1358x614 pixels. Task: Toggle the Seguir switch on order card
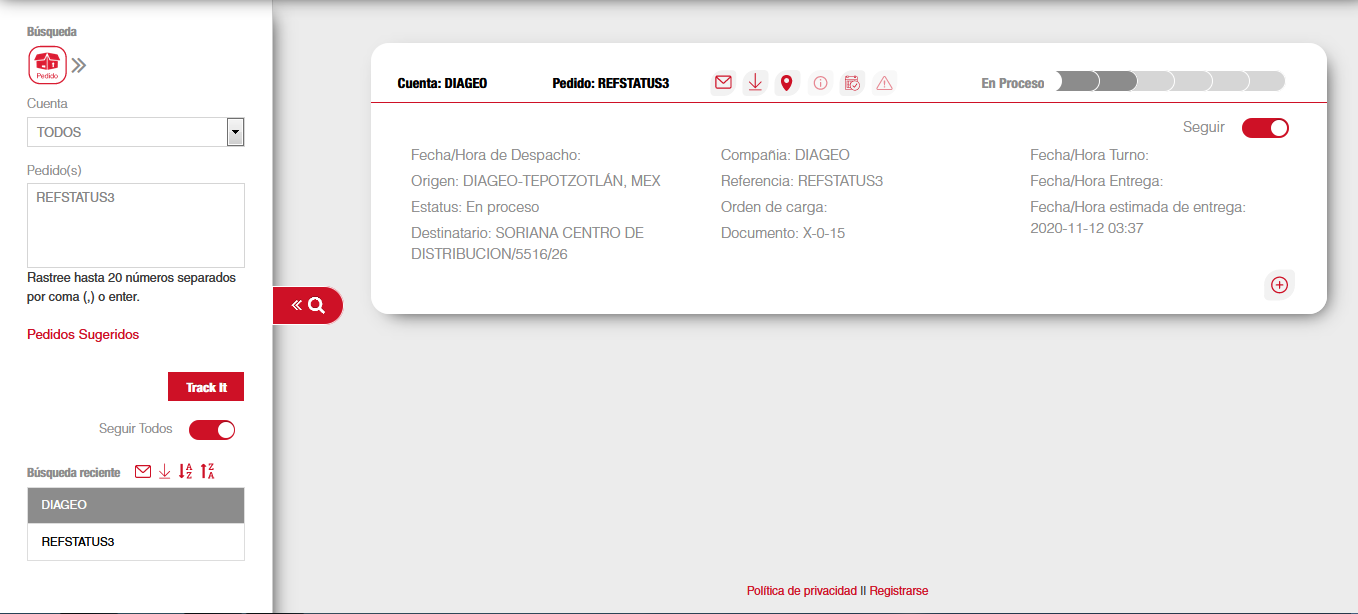(1265, 128)
